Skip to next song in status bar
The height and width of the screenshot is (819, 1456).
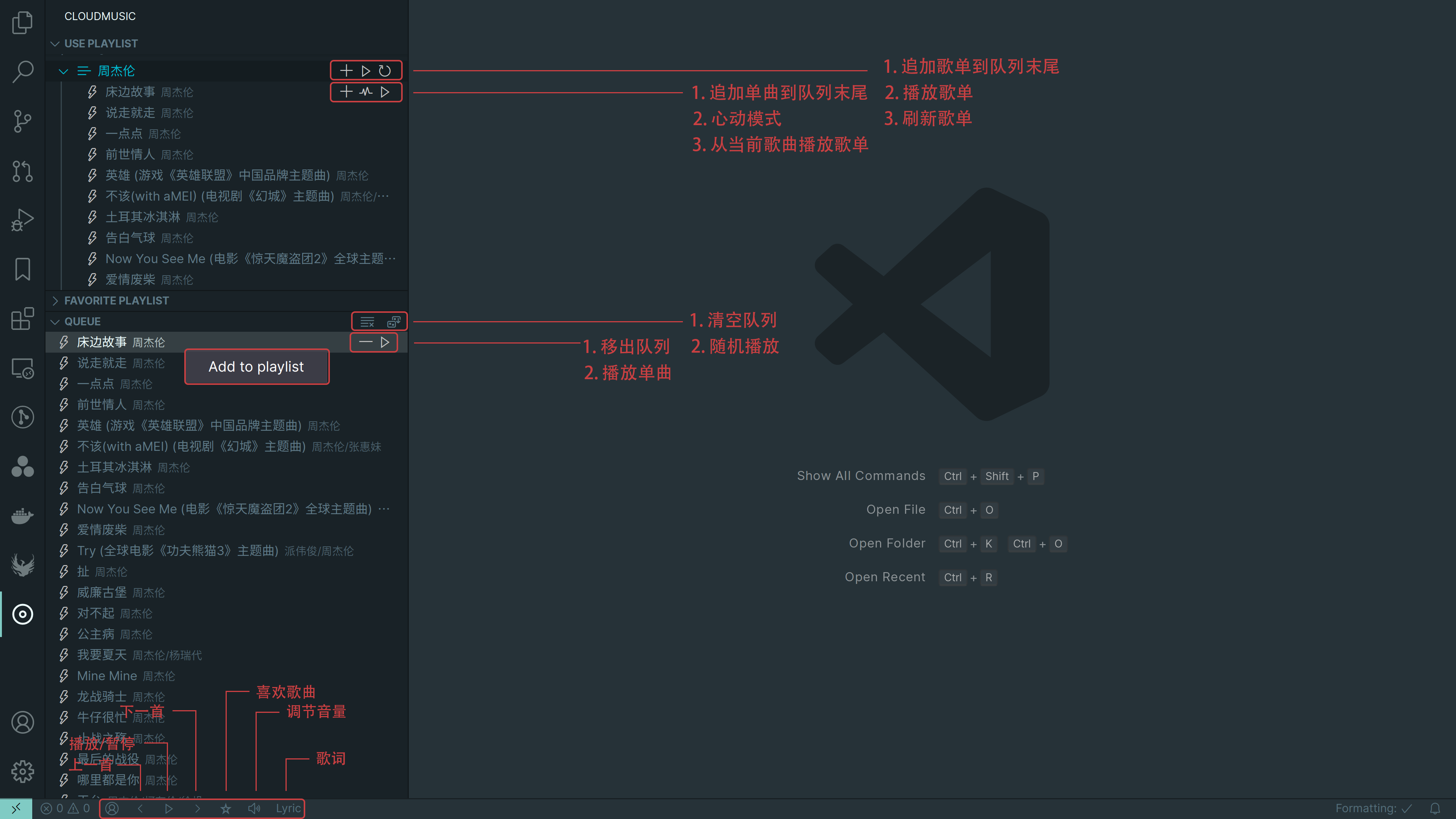[x=197, y=809]
